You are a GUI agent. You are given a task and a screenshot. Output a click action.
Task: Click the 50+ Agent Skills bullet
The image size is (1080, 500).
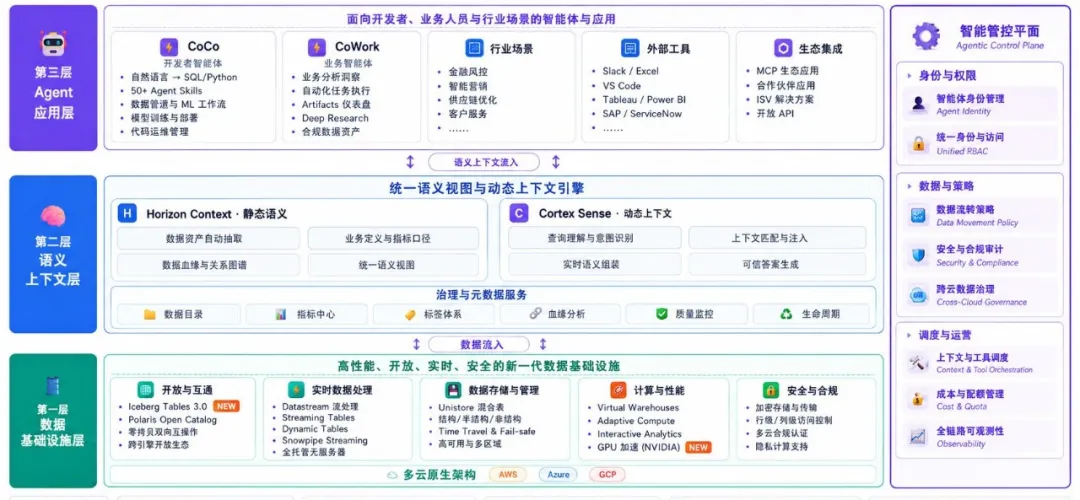click(167, 91)
